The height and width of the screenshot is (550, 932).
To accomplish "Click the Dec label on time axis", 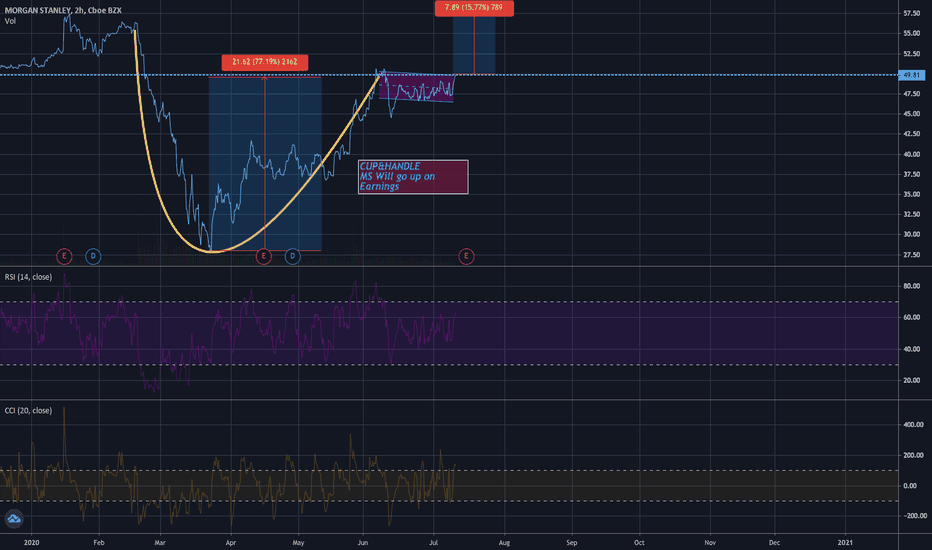I will pos(774,542).
